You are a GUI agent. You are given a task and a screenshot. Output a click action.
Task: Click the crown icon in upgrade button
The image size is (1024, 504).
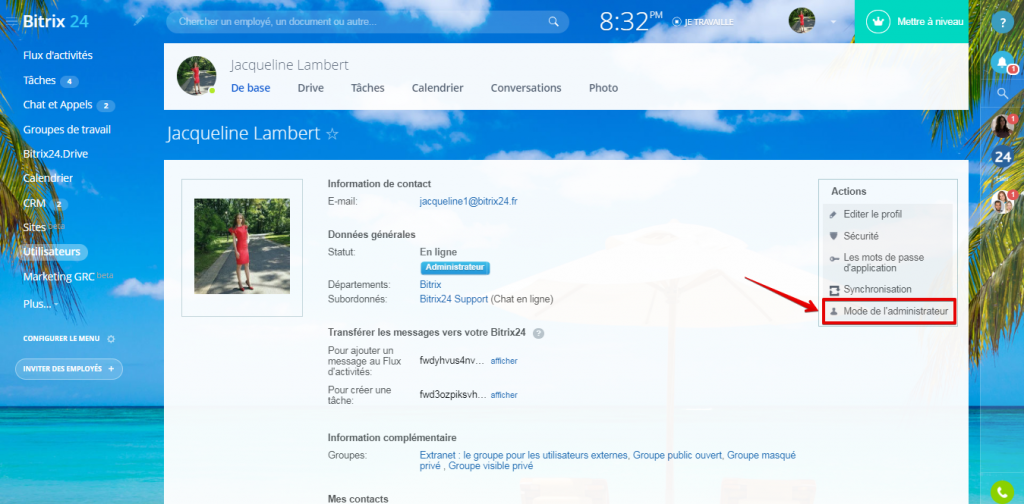(x=878, y=22)
